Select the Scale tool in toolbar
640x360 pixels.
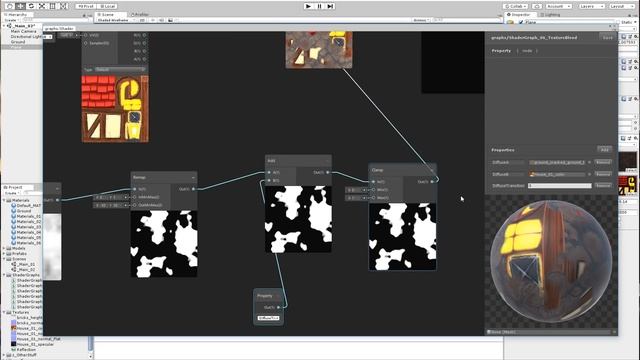click(x=42, y=6)
